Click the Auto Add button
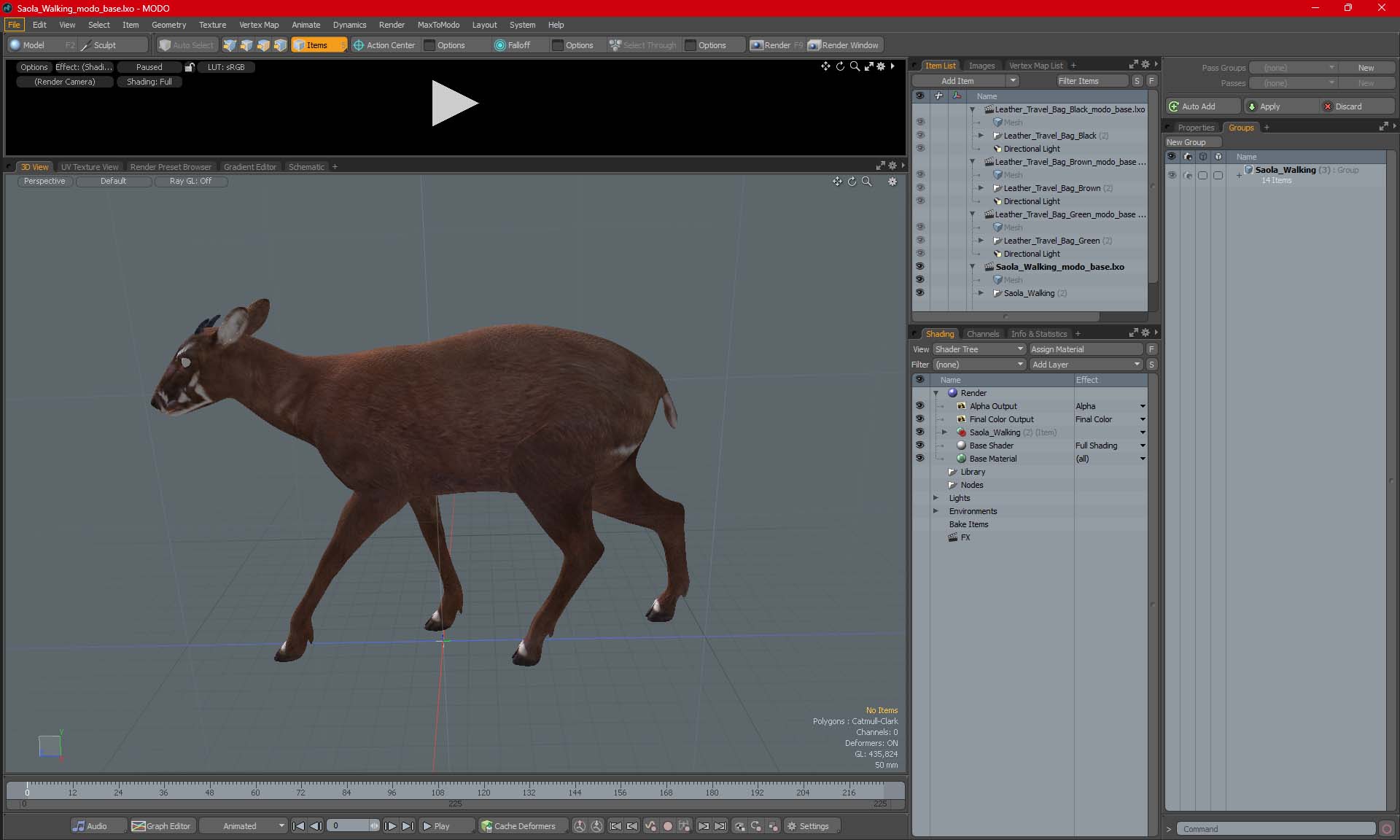 1202,106
